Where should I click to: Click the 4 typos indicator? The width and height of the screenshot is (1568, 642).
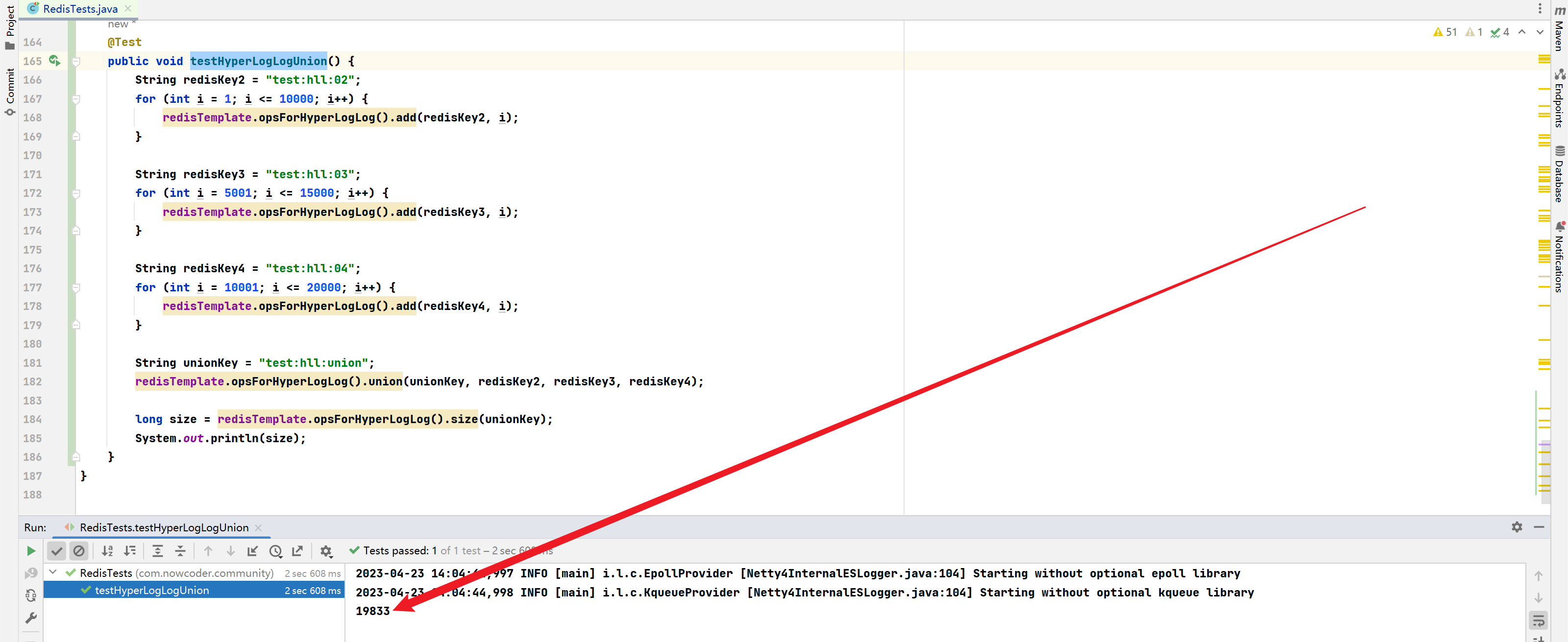coord(1500,32)
